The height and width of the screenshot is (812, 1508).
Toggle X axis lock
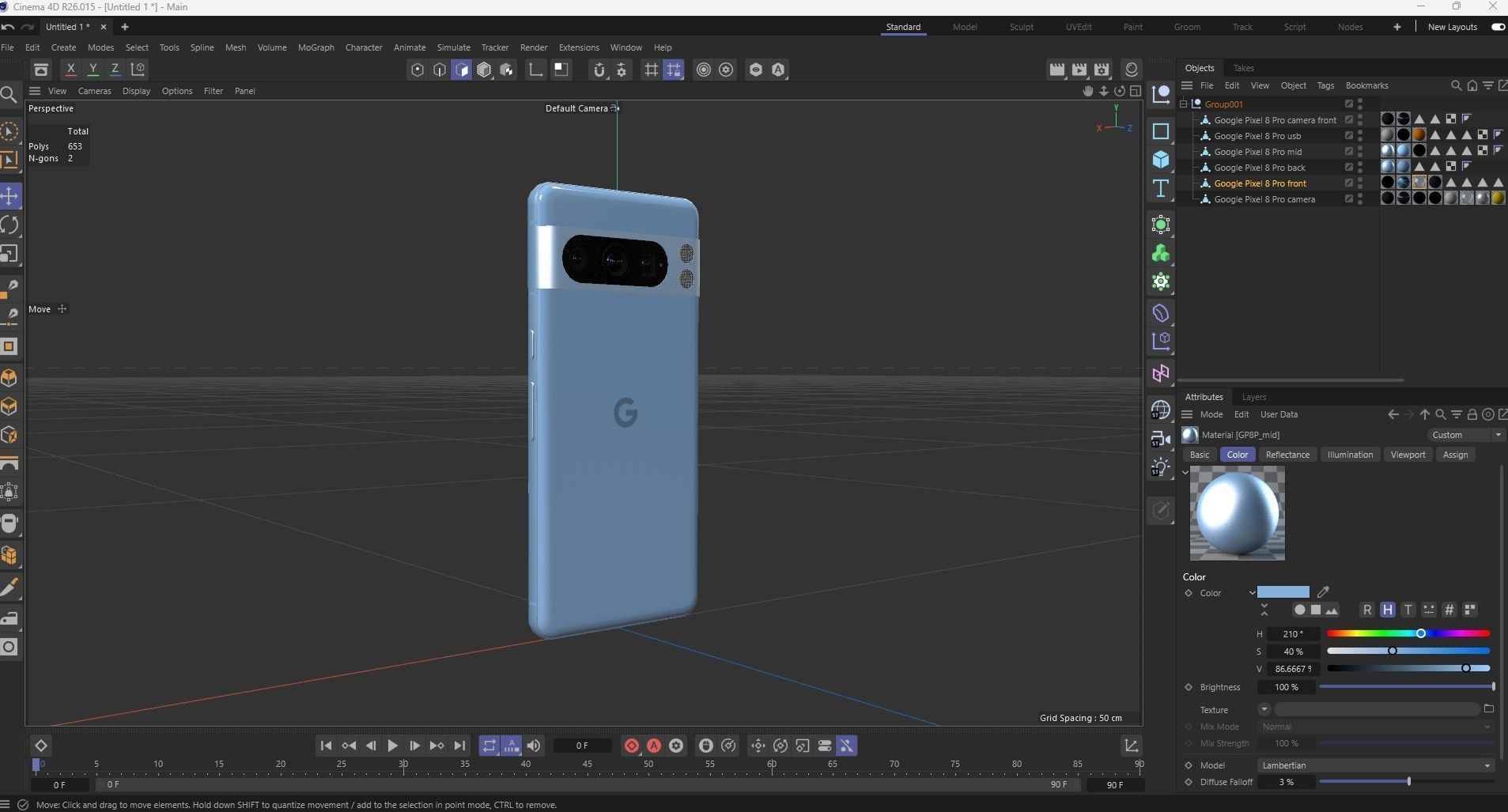[x=70, y=70]
